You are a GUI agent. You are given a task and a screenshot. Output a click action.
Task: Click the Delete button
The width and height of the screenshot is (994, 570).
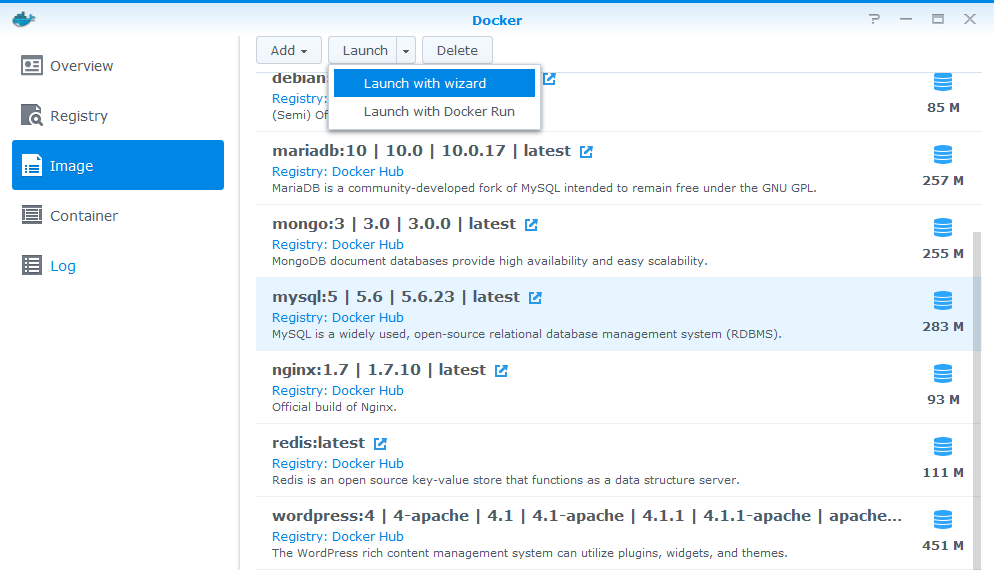coord(457,50)
